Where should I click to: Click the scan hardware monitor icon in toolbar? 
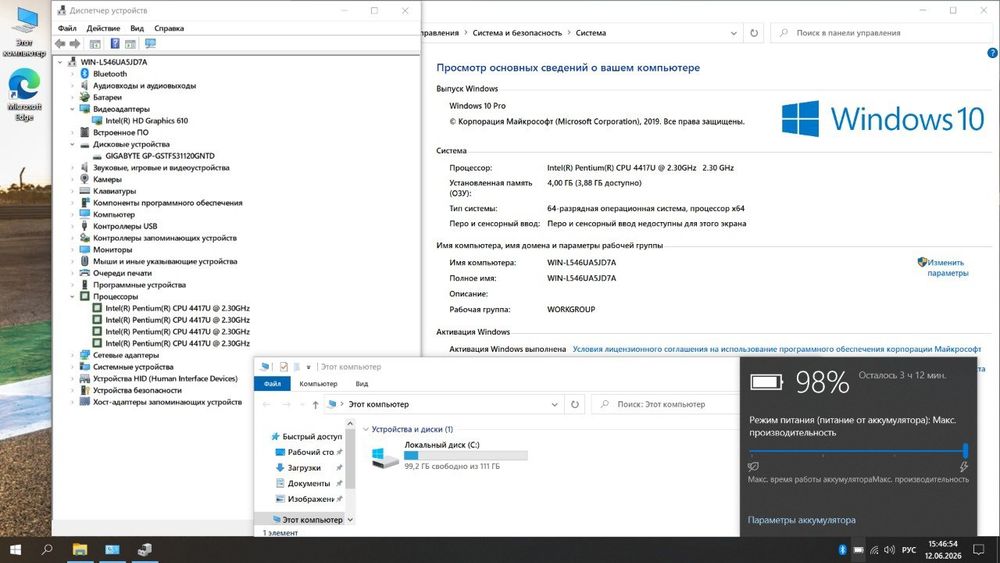(x=151, y=43)
